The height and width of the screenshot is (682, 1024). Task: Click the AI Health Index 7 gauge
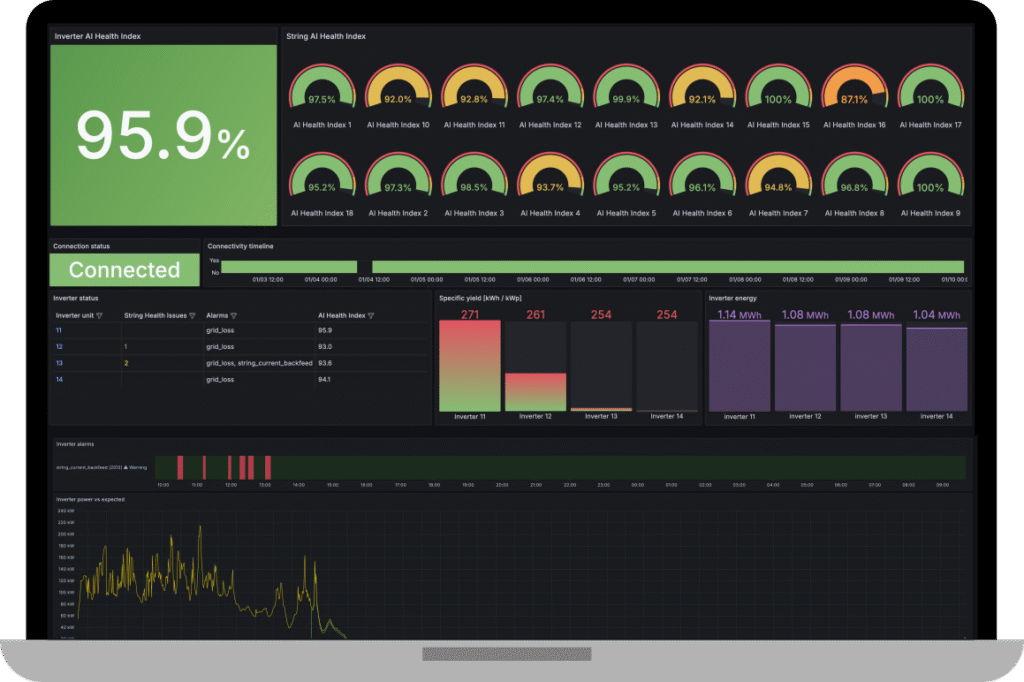click(778, 180)
